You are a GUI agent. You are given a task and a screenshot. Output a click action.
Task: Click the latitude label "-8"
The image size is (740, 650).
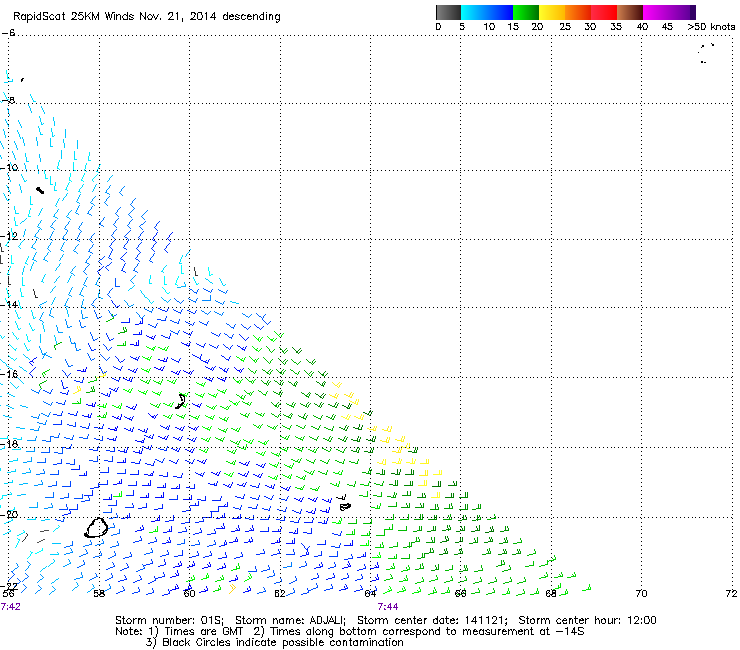8,100
